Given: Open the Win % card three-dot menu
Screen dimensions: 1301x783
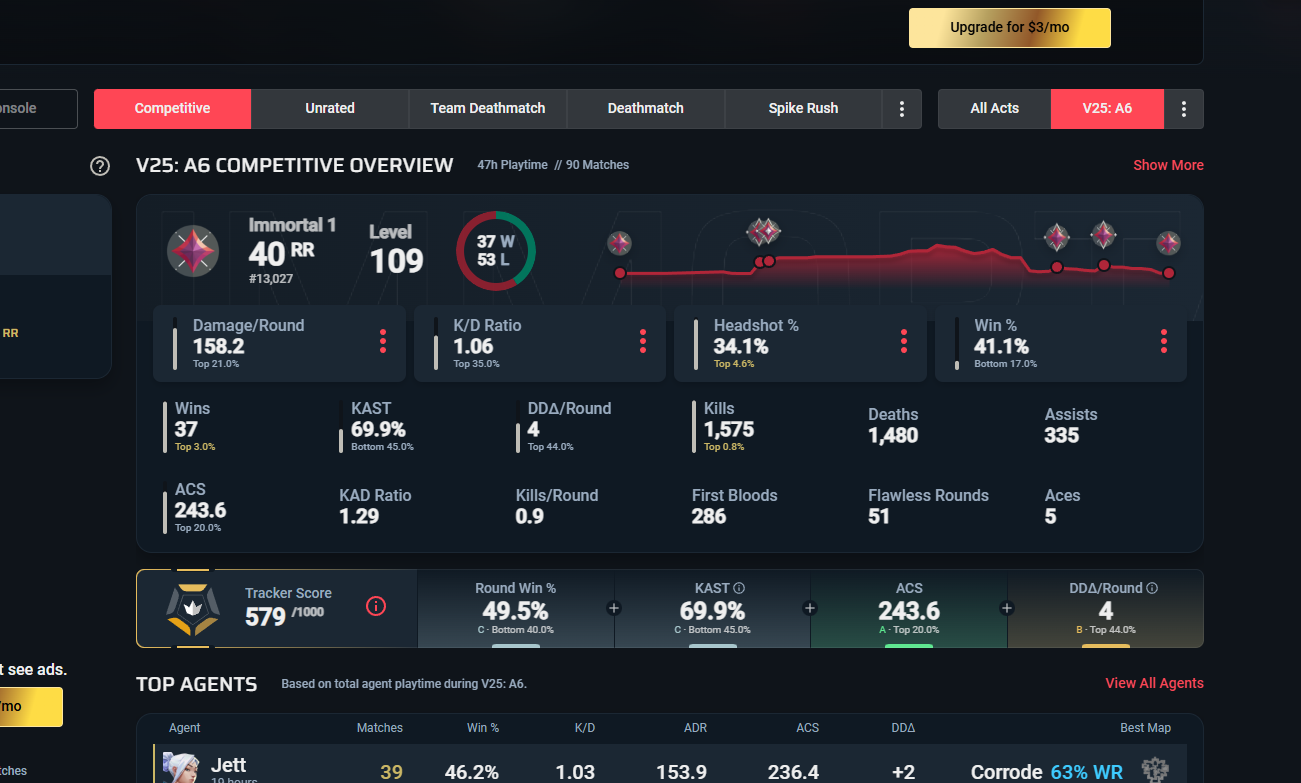Looking at the screenshot, I should pyautogui.click(x=1164, y=342).
